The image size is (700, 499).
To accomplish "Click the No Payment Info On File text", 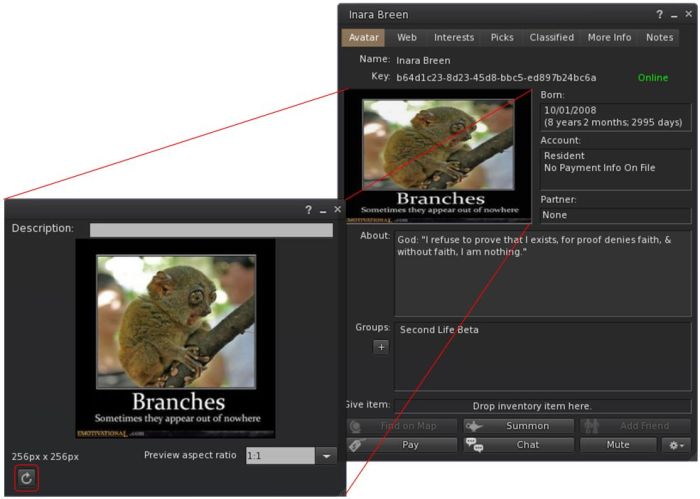I will click(x=599, y=168).
